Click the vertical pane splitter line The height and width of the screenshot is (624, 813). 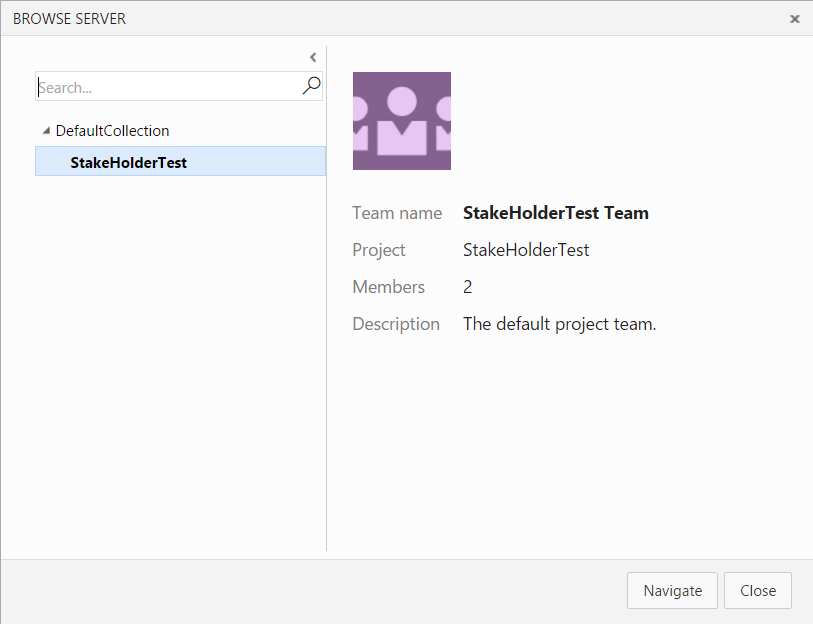[327, 298]
